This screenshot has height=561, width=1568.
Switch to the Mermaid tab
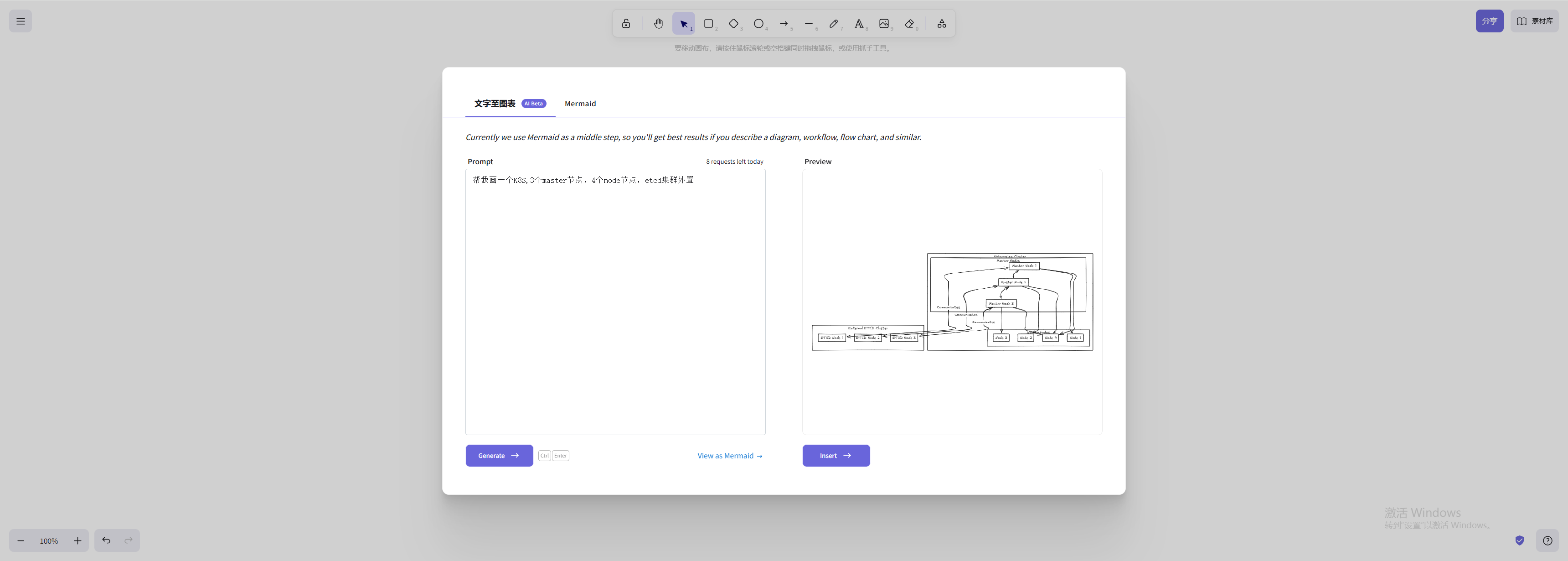pyautogui.click(x=580, y=104)
